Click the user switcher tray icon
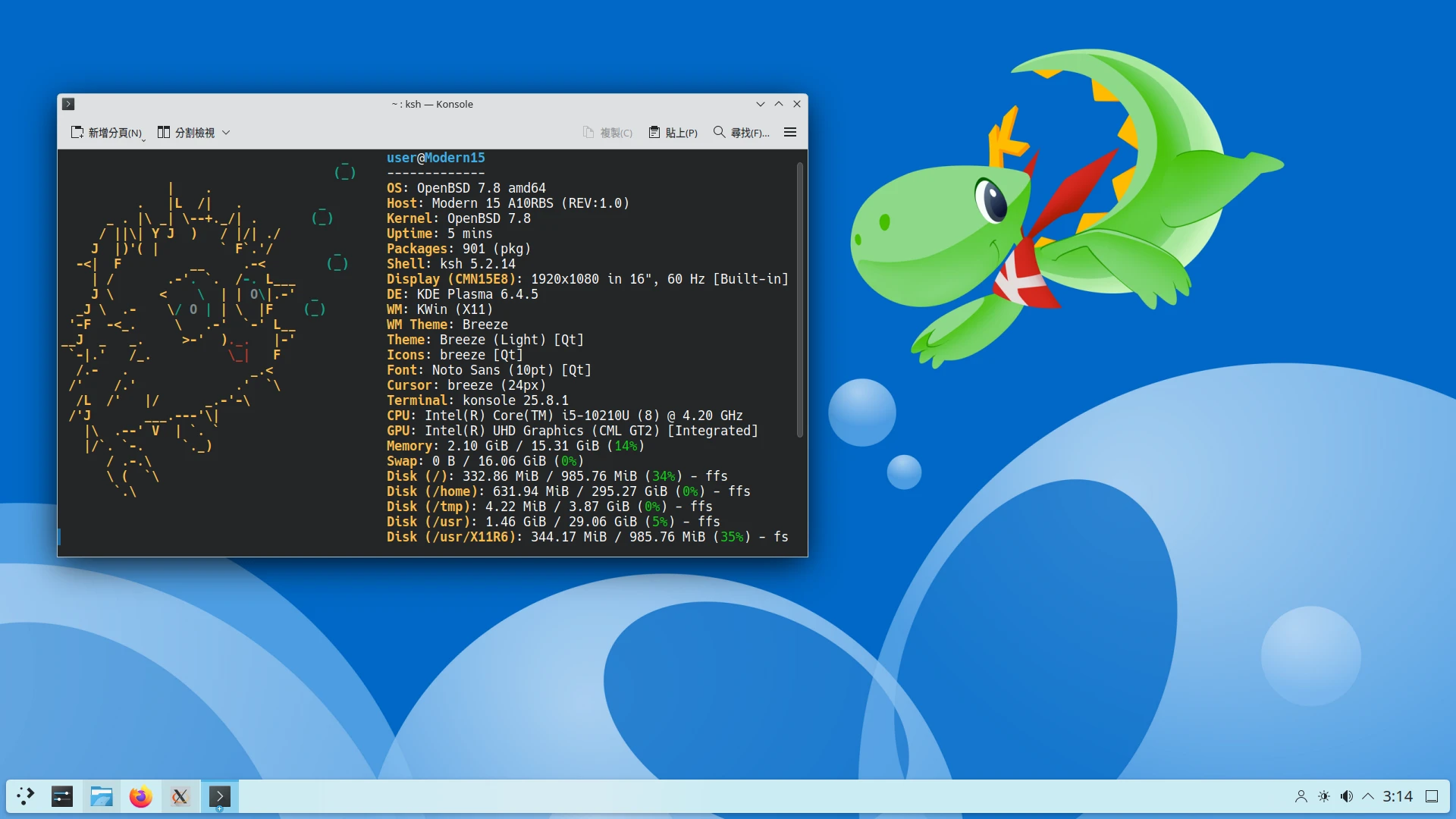The height and width of the screenshot is (819, 1456). click(1301, 796)
